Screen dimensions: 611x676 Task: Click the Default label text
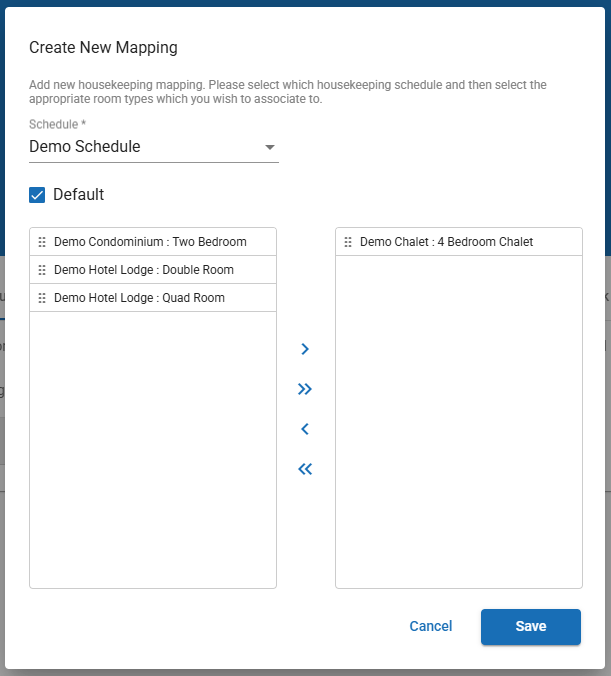pyautogui.click(x=78, y=195)
